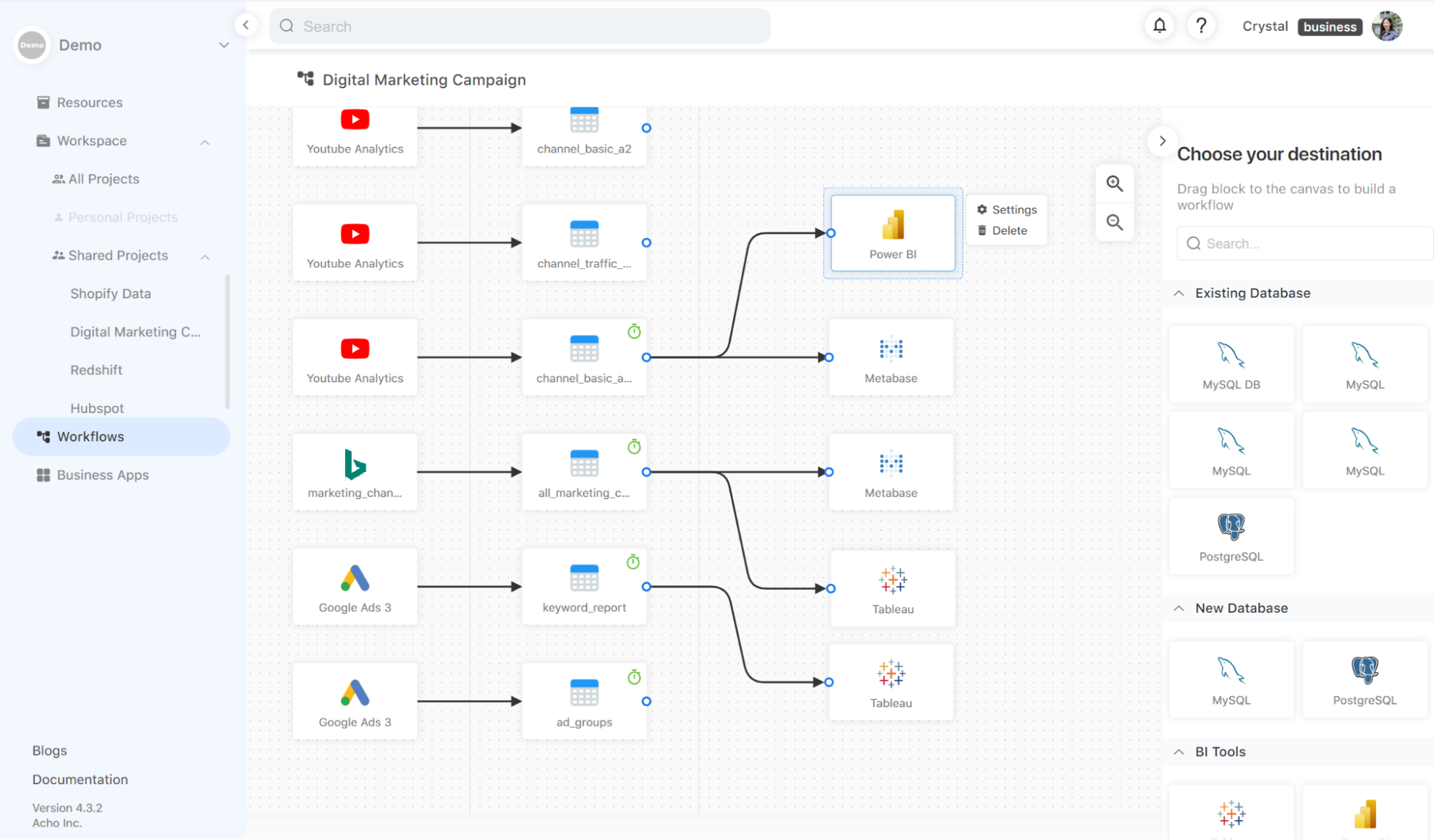Select PostgreSQL under Existing Database
Image resolution: width=1434 pixels, height=840 pixels.
[x=1231, y=536]
